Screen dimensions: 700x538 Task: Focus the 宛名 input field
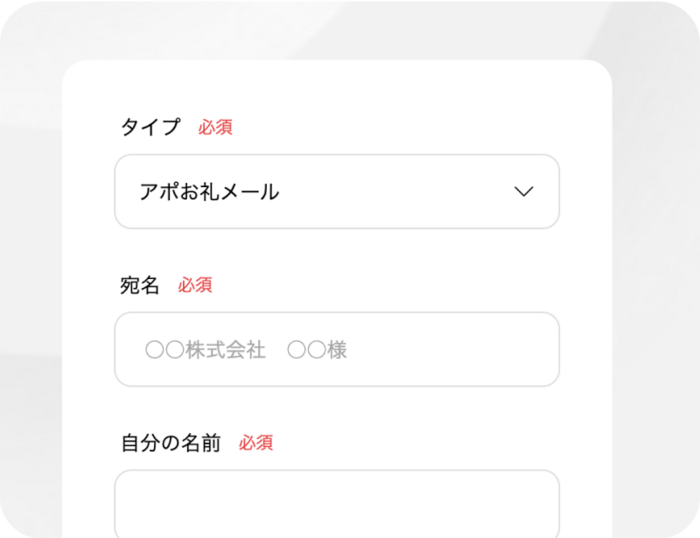[x=337, y=349]
